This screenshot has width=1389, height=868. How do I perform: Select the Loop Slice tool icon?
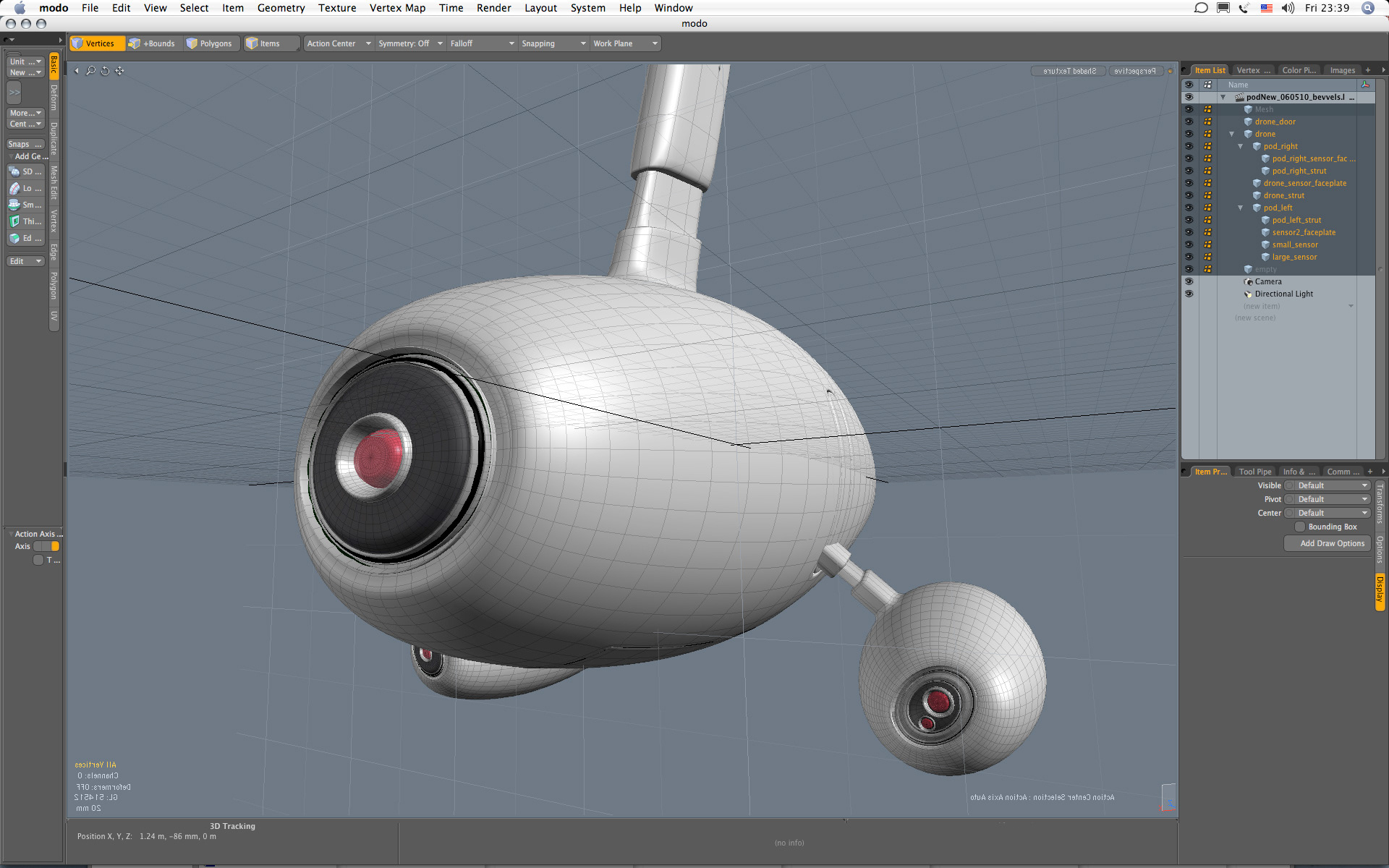(x=15, y=188)
